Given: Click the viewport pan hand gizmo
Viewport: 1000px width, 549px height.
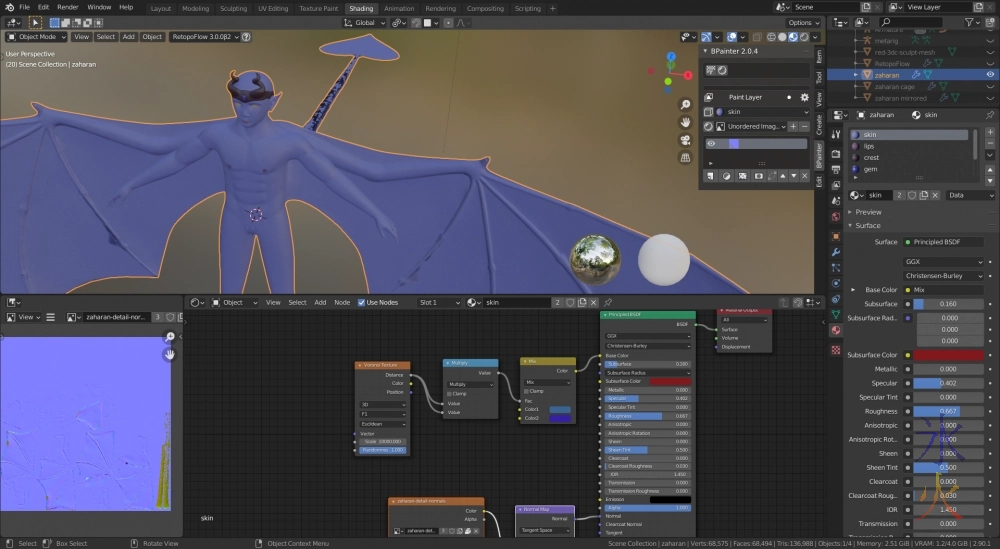Looking at the screenshot, I should [x=685, y=122].
